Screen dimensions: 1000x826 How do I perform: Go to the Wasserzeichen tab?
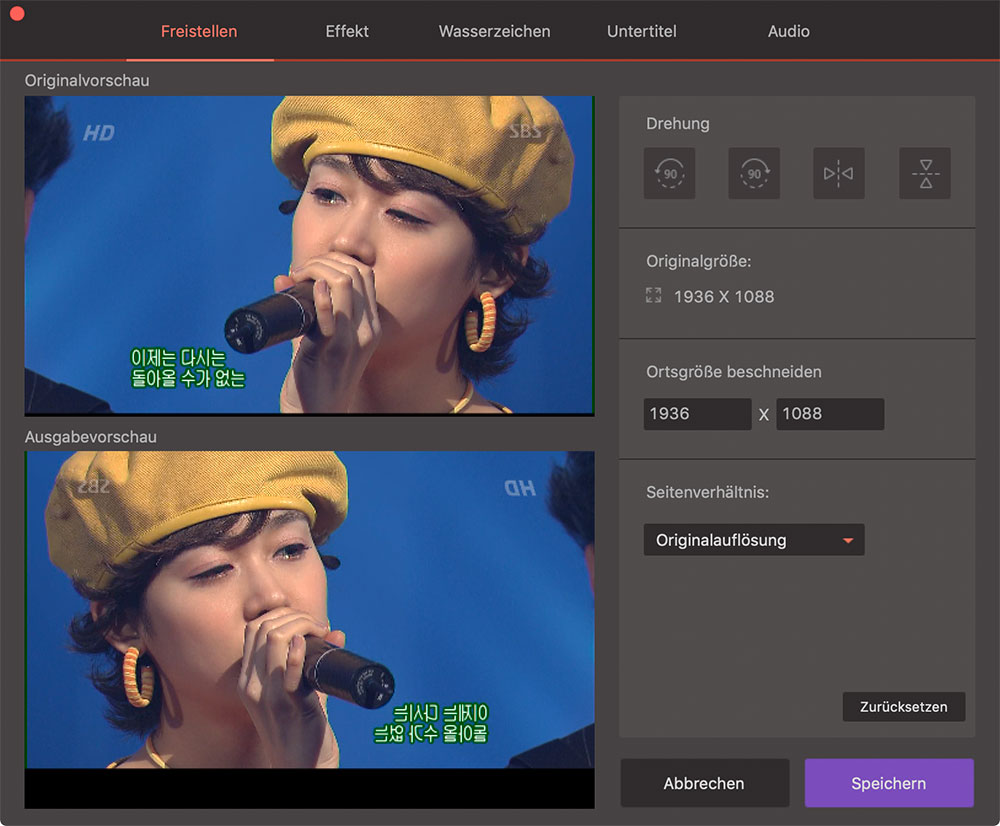click(x=494, y=31)
